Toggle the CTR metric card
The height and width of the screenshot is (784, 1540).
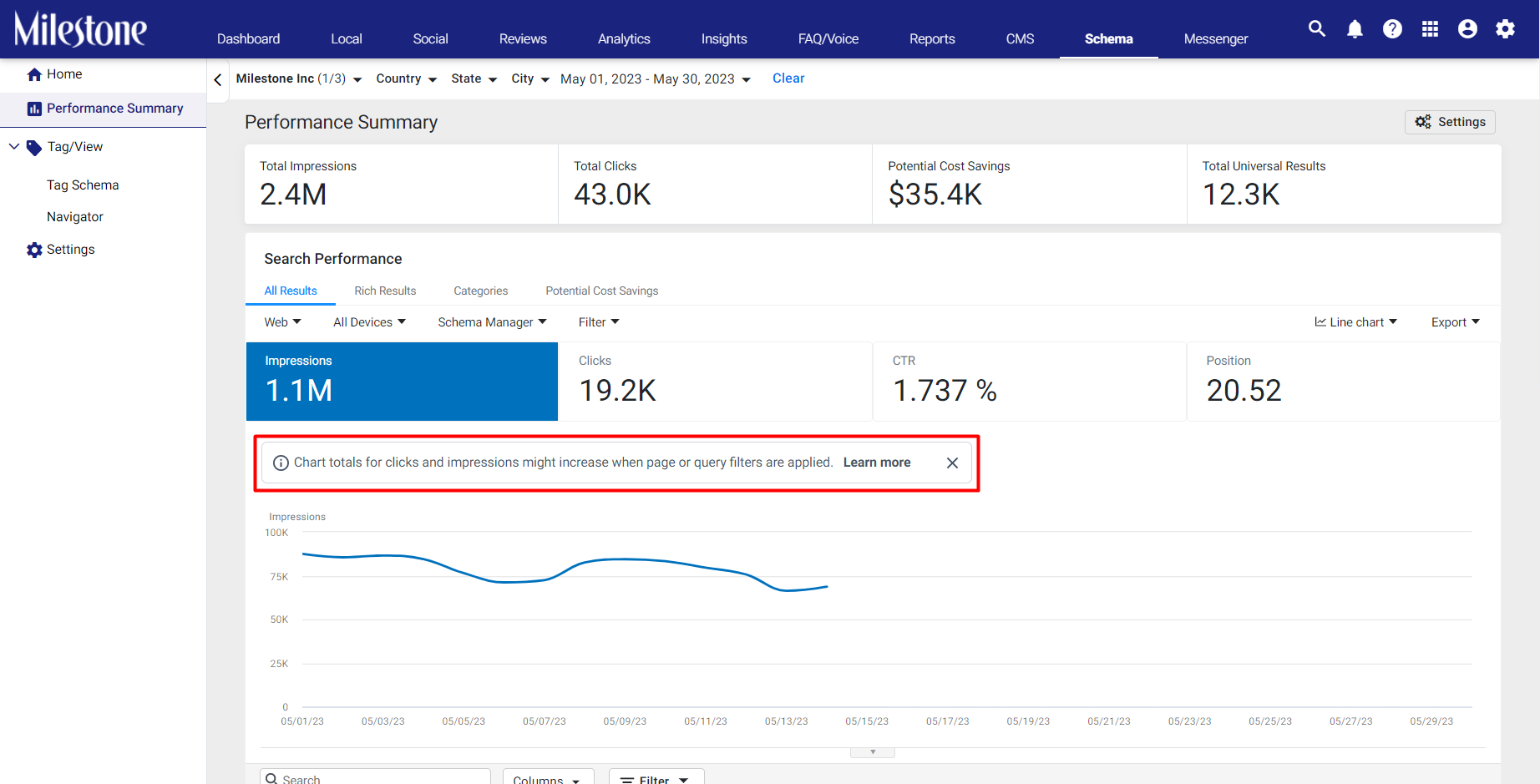(1030, 382)
